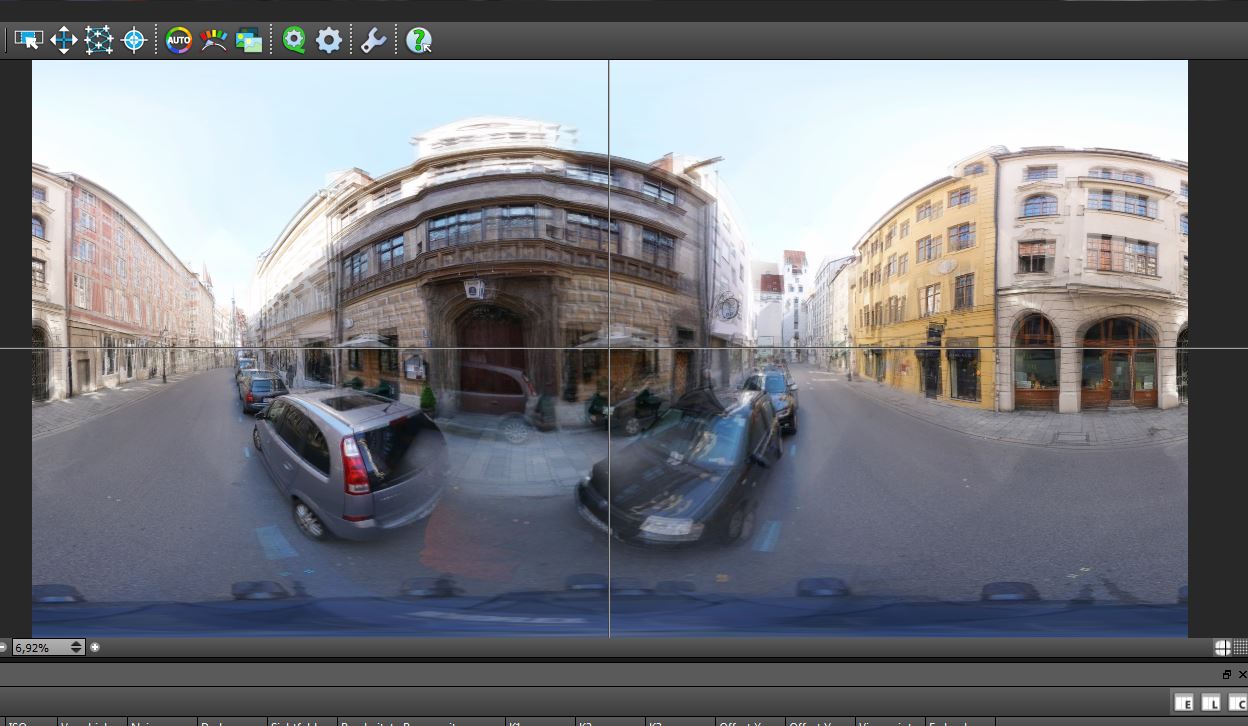1248x726 pixels.
Task: Toggle the E column view button
Action: (x=1184, y=703)
